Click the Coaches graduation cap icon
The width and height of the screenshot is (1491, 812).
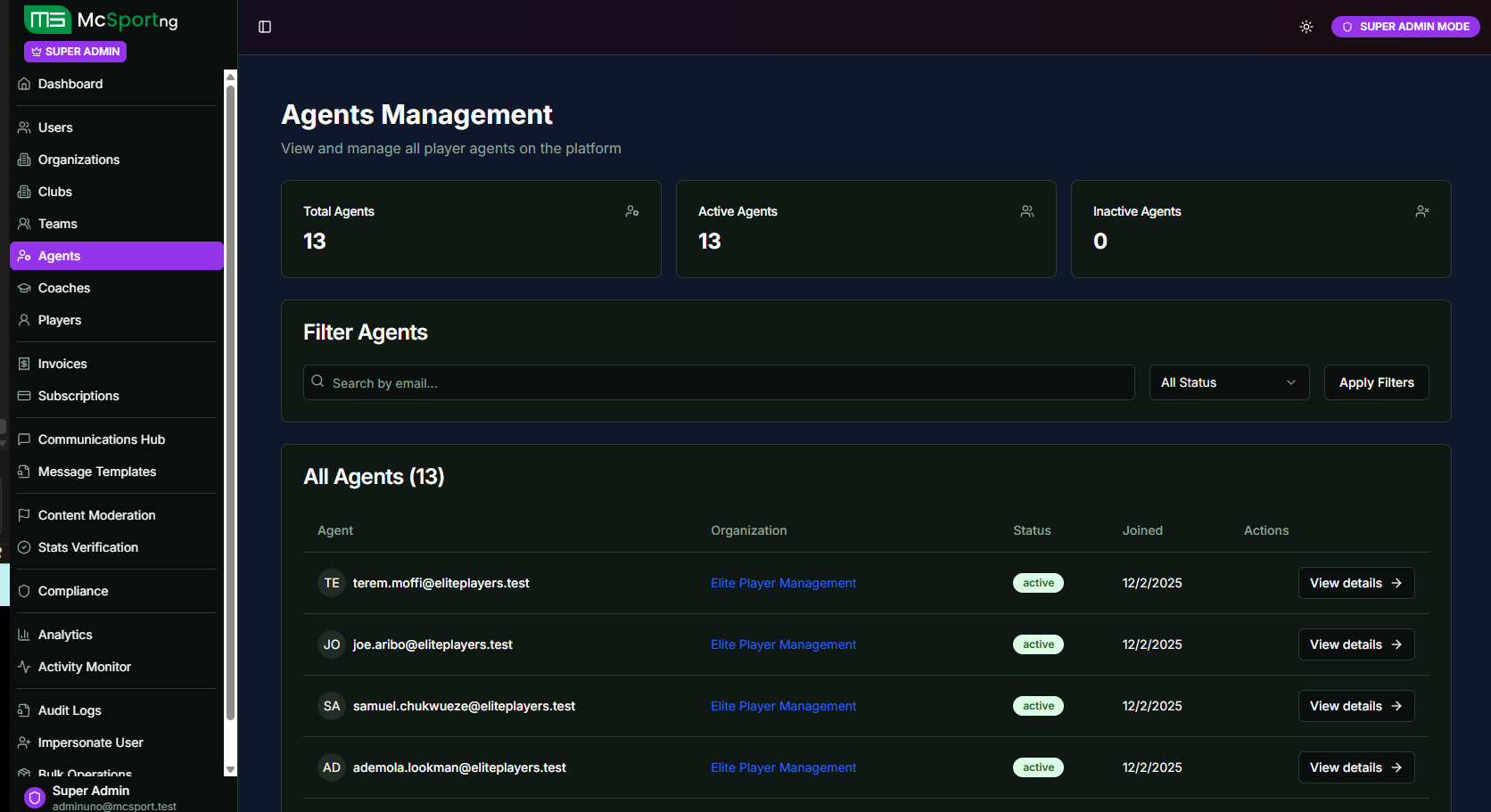point(24,288)
